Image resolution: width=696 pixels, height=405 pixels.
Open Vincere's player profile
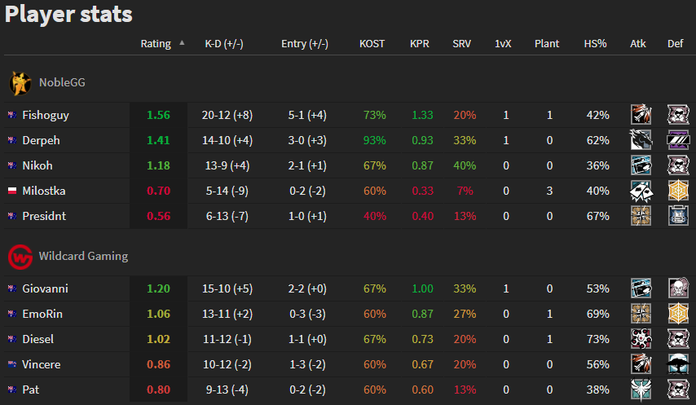(41, 365)
